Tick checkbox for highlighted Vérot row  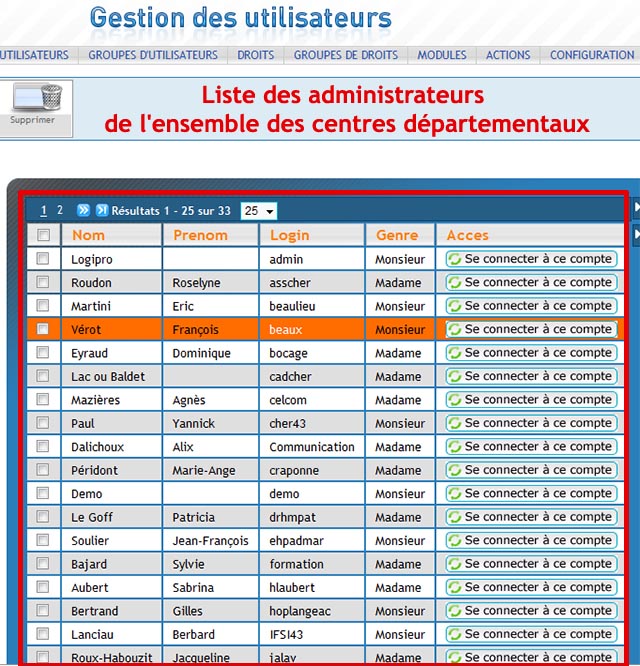[42, 328]
